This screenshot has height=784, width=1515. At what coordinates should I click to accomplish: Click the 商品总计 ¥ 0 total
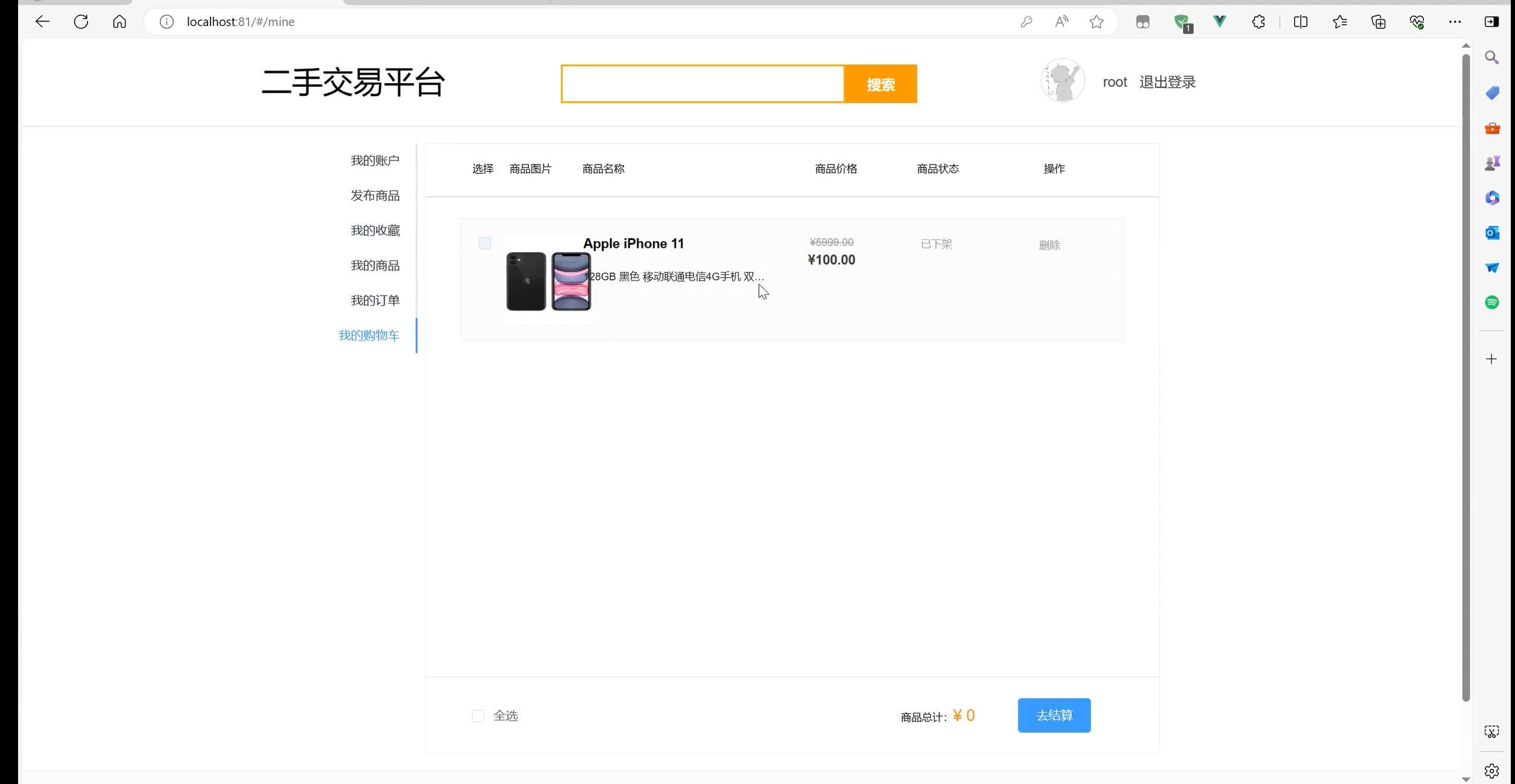938,716
